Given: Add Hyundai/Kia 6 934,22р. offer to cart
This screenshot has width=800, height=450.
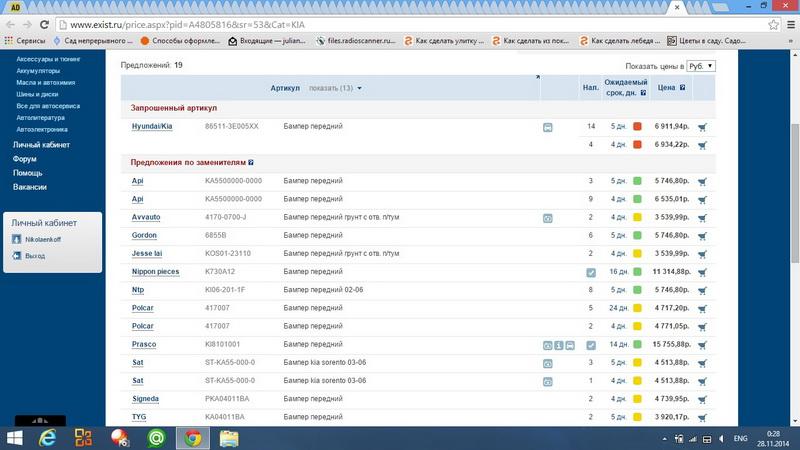Looking at the screenshot, I should 702,145.
